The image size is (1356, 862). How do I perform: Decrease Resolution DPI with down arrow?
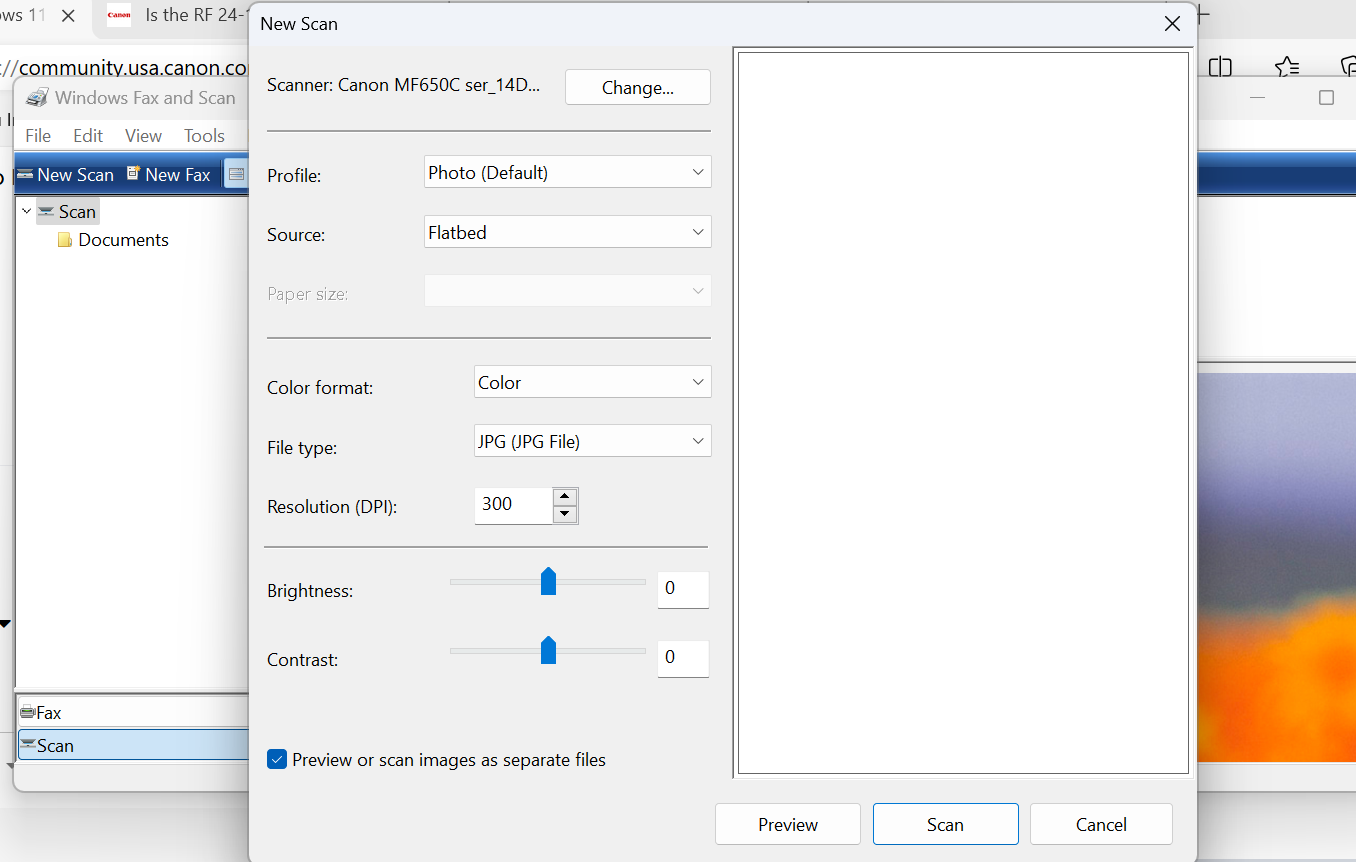coord(565,514)
